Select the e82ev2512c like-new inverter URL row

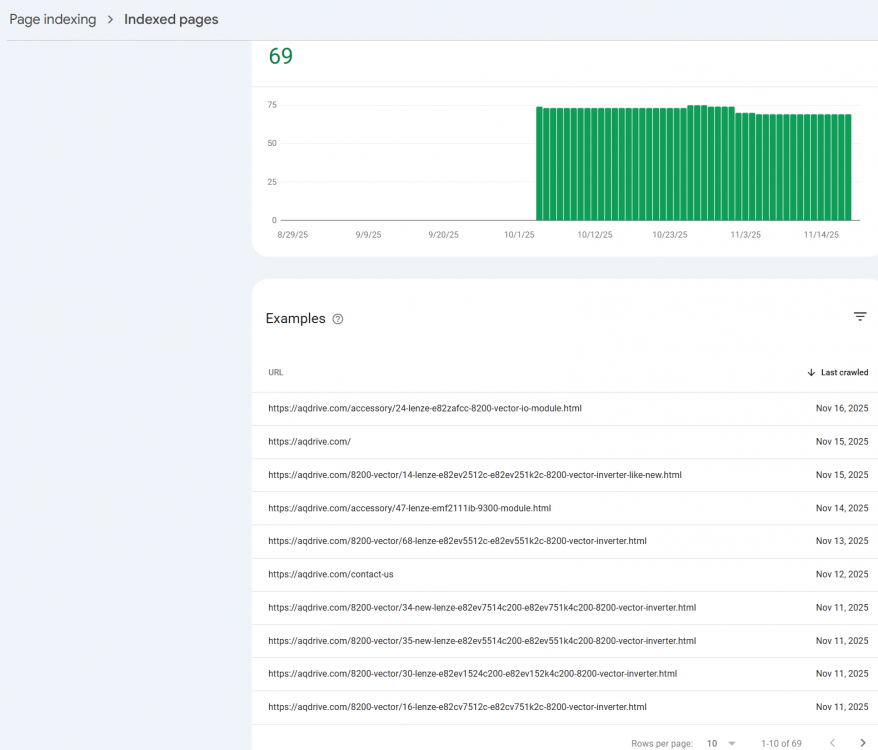pos(475,475)
